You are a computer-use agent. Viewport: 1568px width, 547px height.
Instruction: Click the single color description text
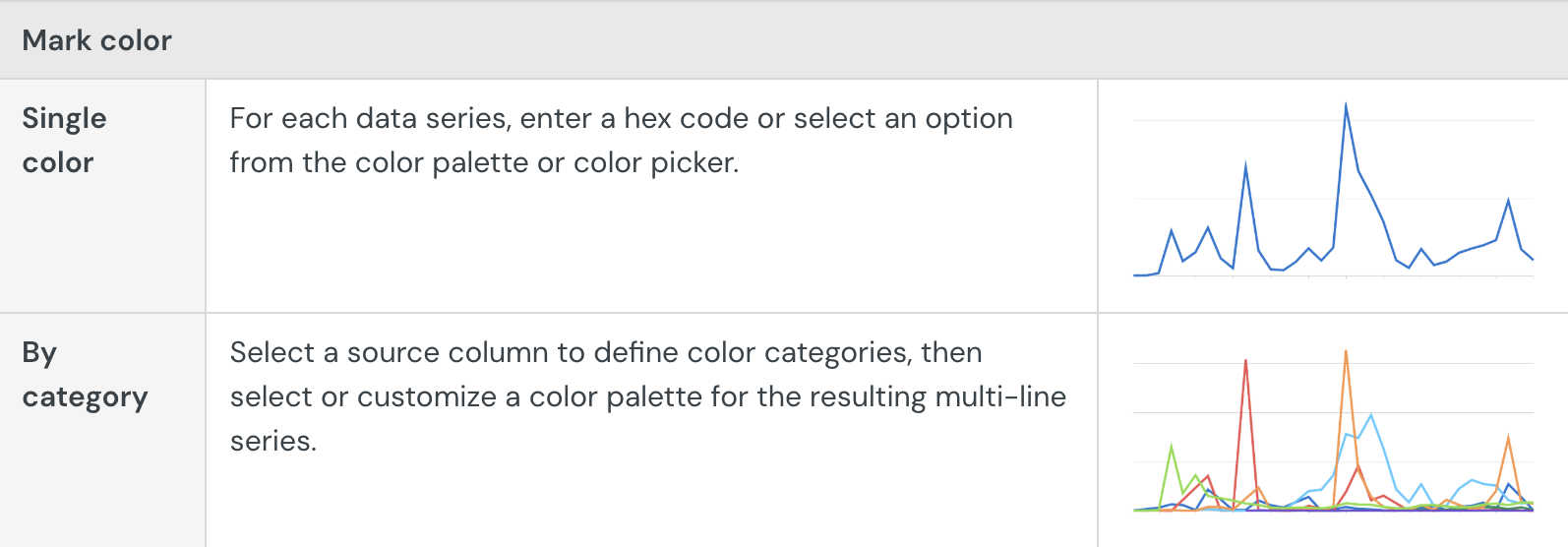621,140
